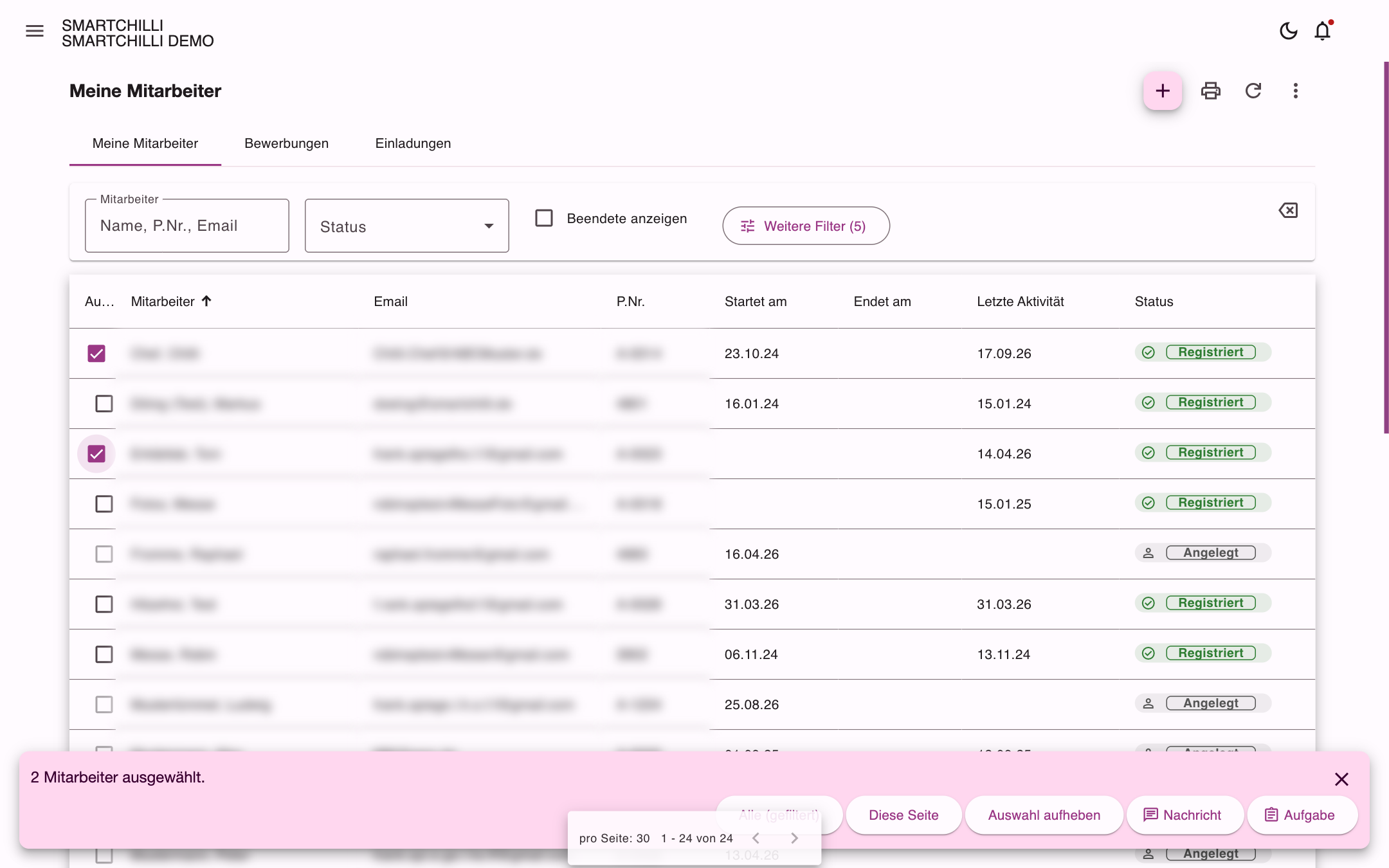1389x868 pixels.
Task: Send a Nachricht to selected employees
Action: tap(1183, 815)
